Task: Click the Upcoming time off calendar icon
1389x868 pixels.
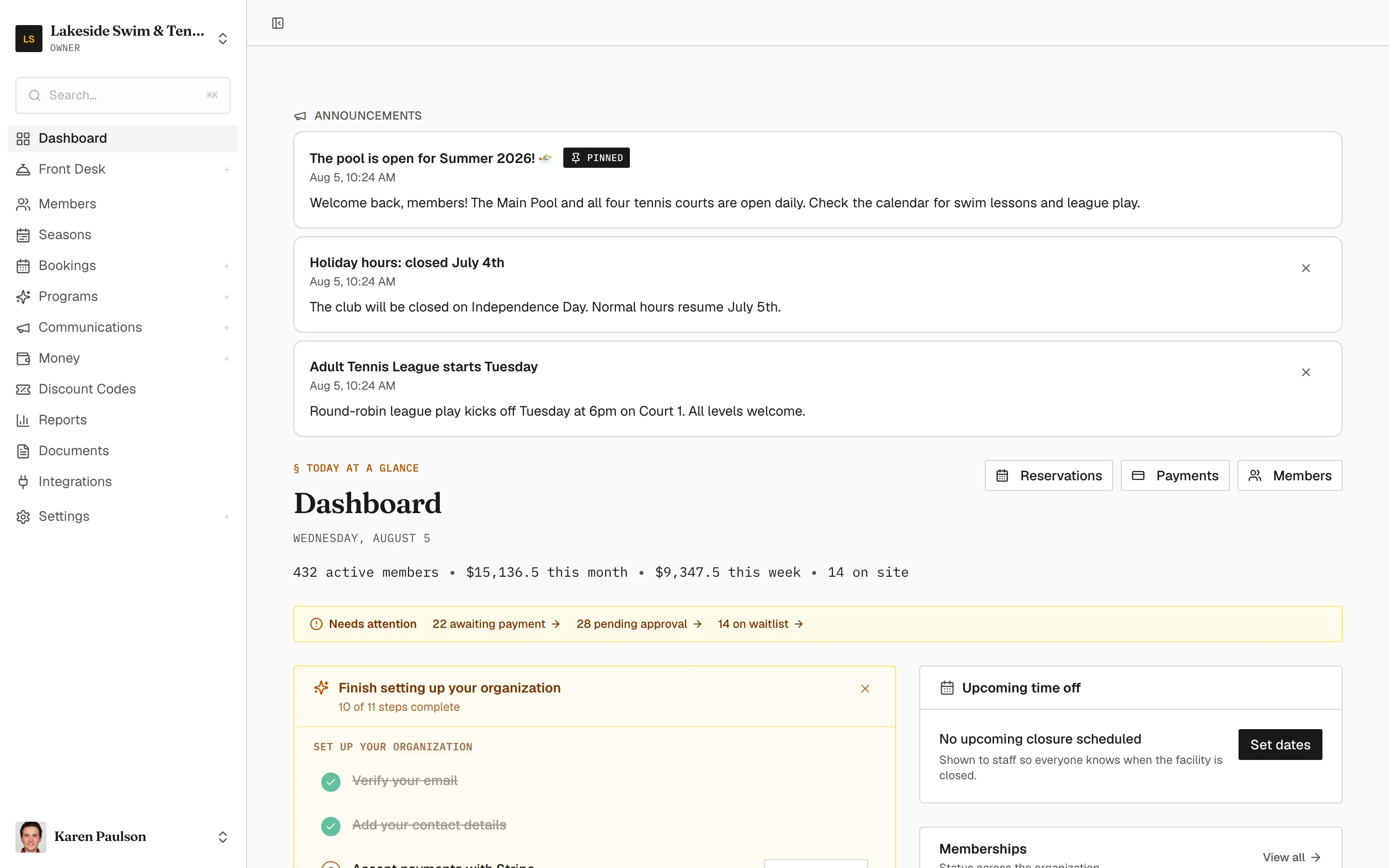Action: point(947,688)
